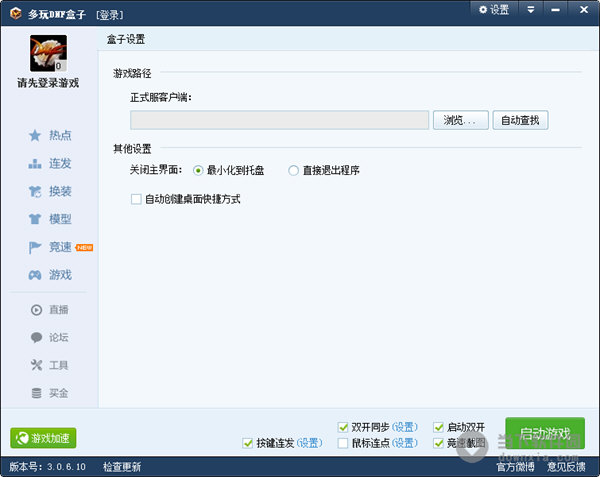The image size is (600, 477).
Task: Open 论坛 chat bubble icon
Action: click(36, 337)
